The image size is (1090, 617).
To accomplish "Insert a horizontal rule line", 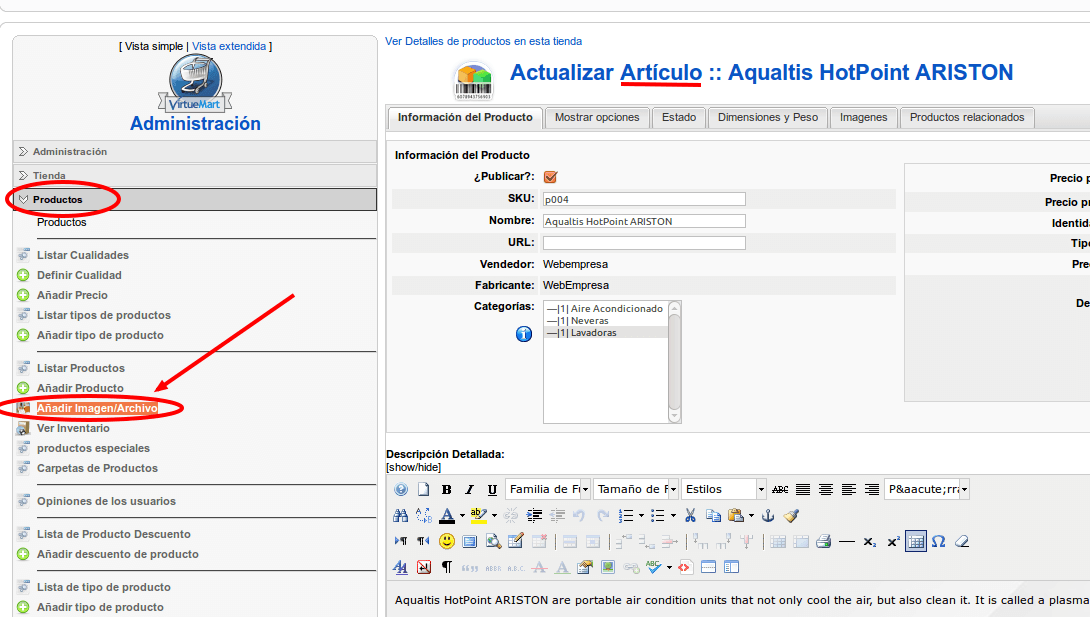I will [847, 541].
